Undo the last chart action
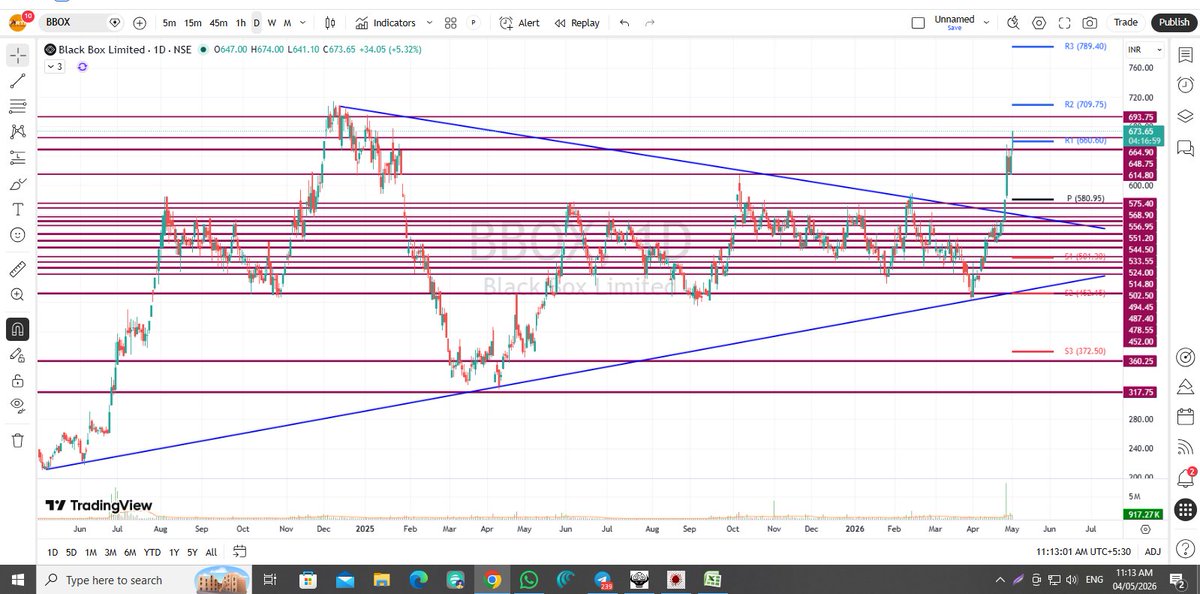 (x=625, y=22)
